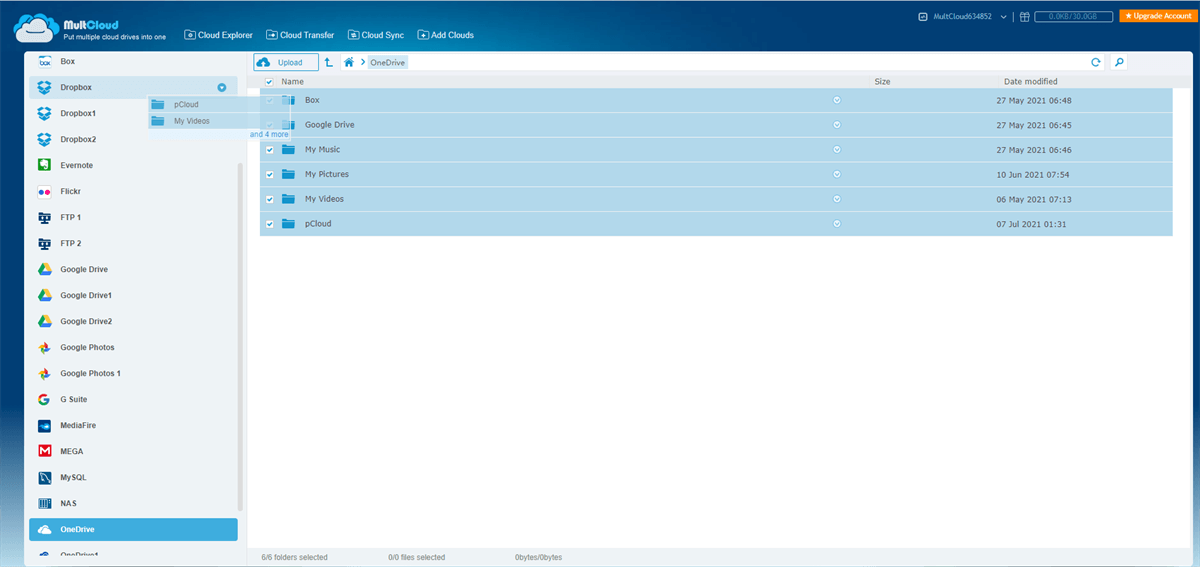Sort by Date modified column
This screenshot has height=567, width=1200.
point(1031,82)
